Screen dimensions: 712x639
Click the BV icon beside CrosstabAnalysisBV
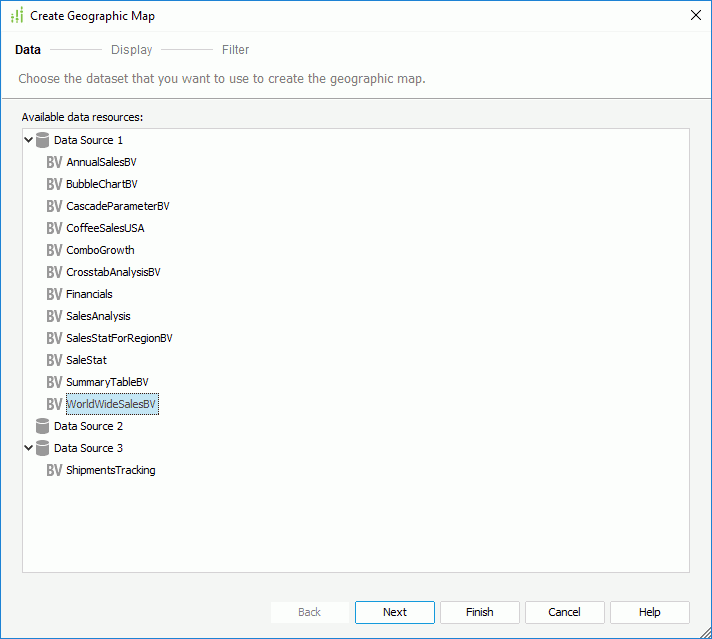tap(54, 272)
